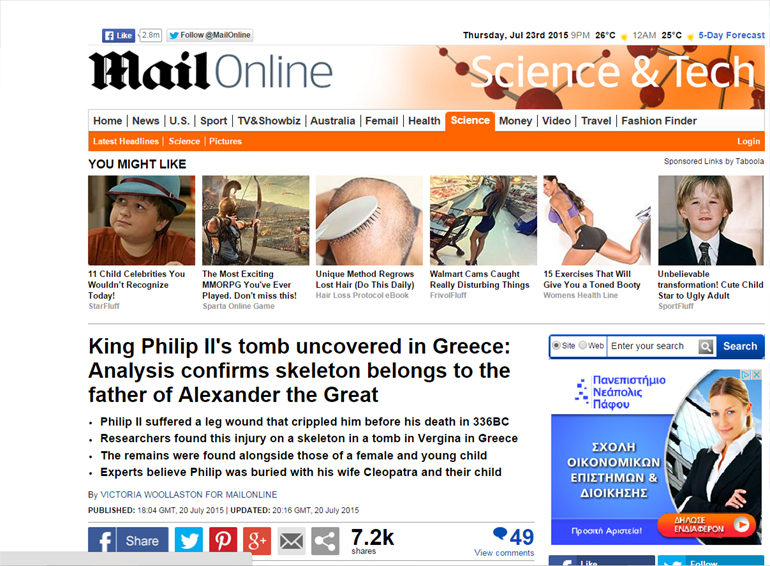Pin article with the Pinterest icon
This screenshot has width=770, height=566.
pos(223,540)
